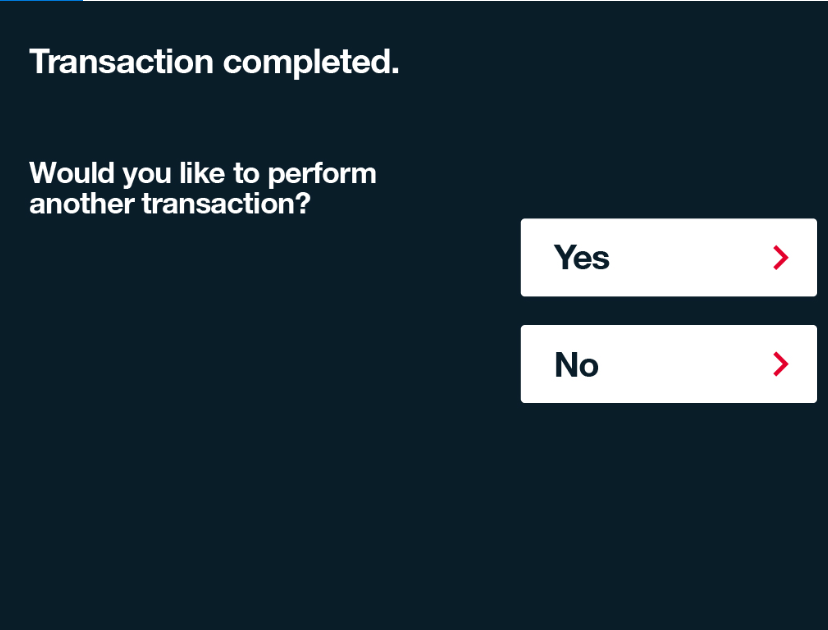This screenshot has width=828, height=630.
Task: Click the "another transaction?" text line
Action: pos(170,204)
